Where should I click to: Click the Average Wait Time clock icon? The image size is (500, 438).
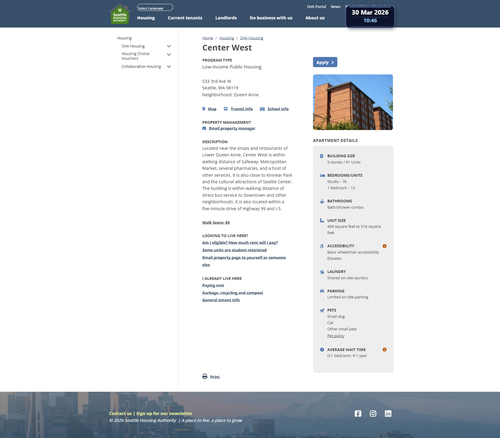(x=322, y=350)
